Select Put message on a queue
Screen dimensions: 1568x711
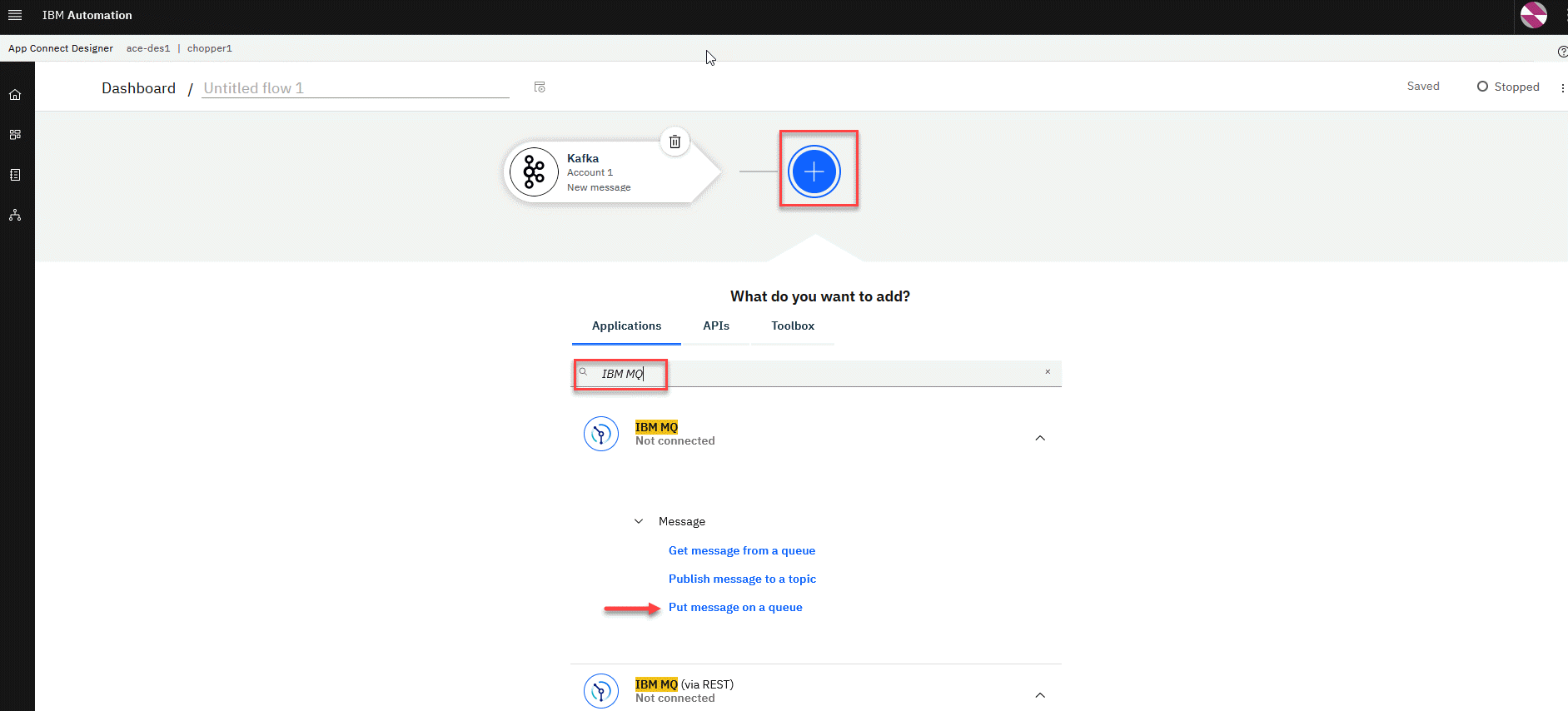point(735,608)
